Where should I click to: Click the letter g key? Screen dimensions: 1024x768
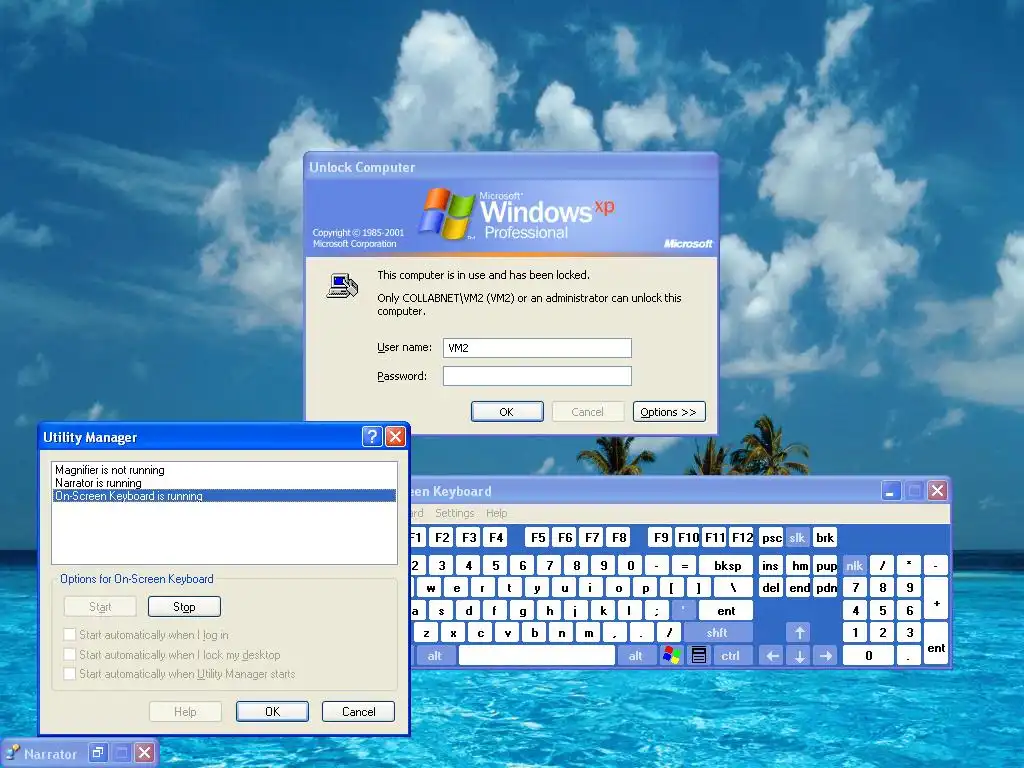coord(522,611)
